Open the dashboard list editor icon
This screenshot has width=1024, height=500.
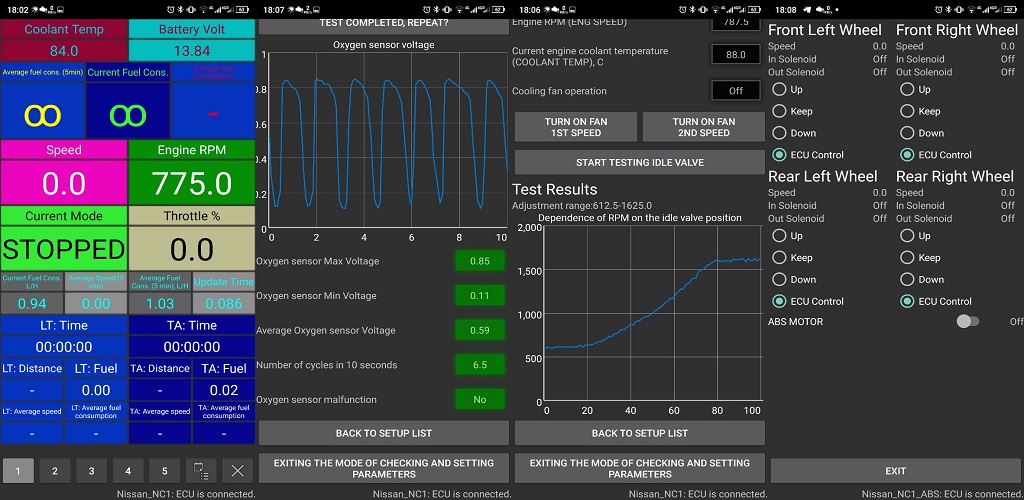tap(201, 470)
